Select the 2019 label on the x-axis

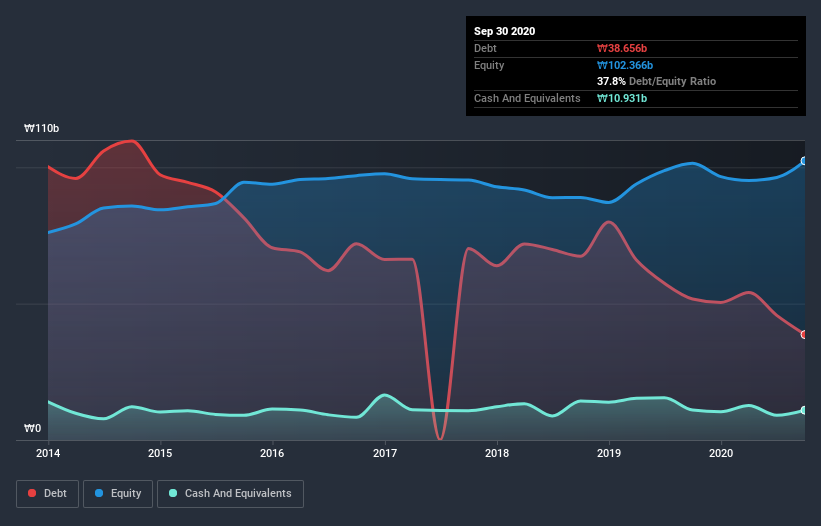point(609,453)
